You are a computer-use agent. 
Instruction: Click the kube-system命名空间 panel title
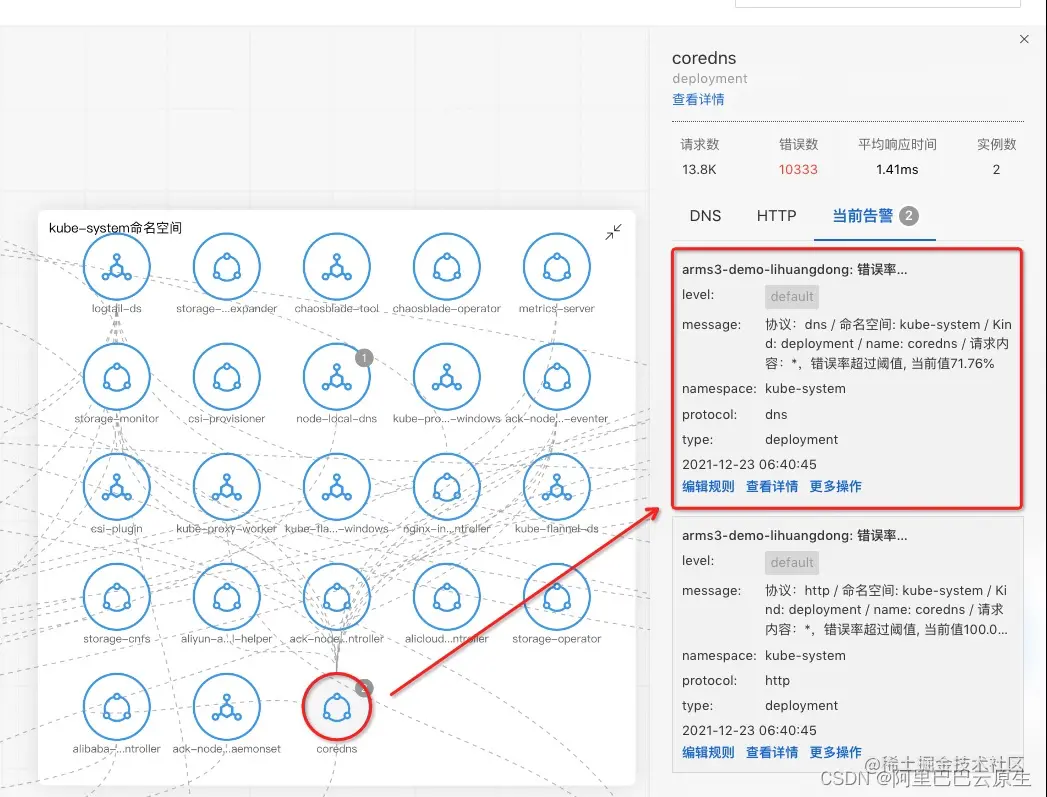coord(116,228)
